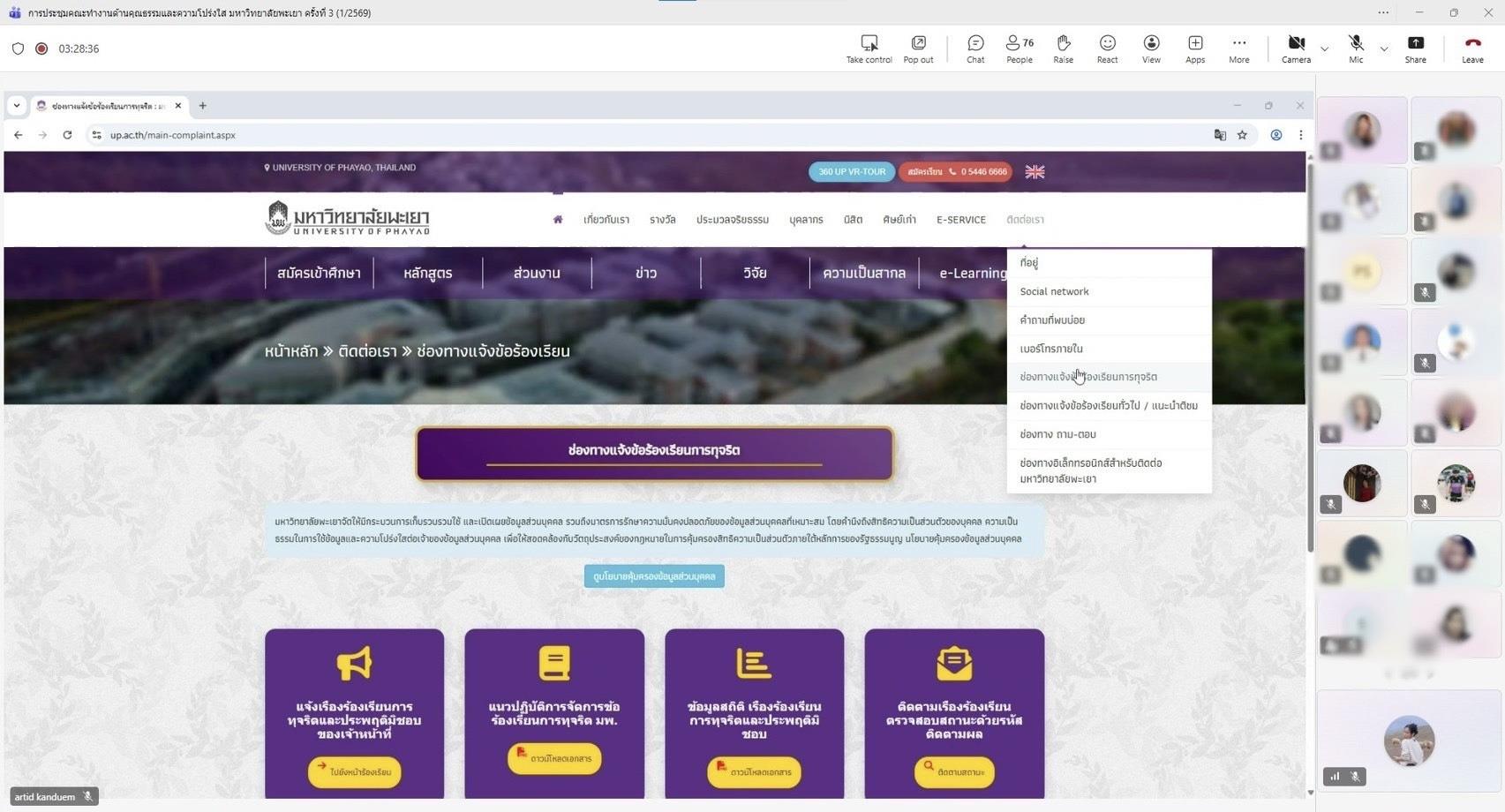1505x812 pixels.
Task: Toggle the Camera on
Action: point(1296,49)
